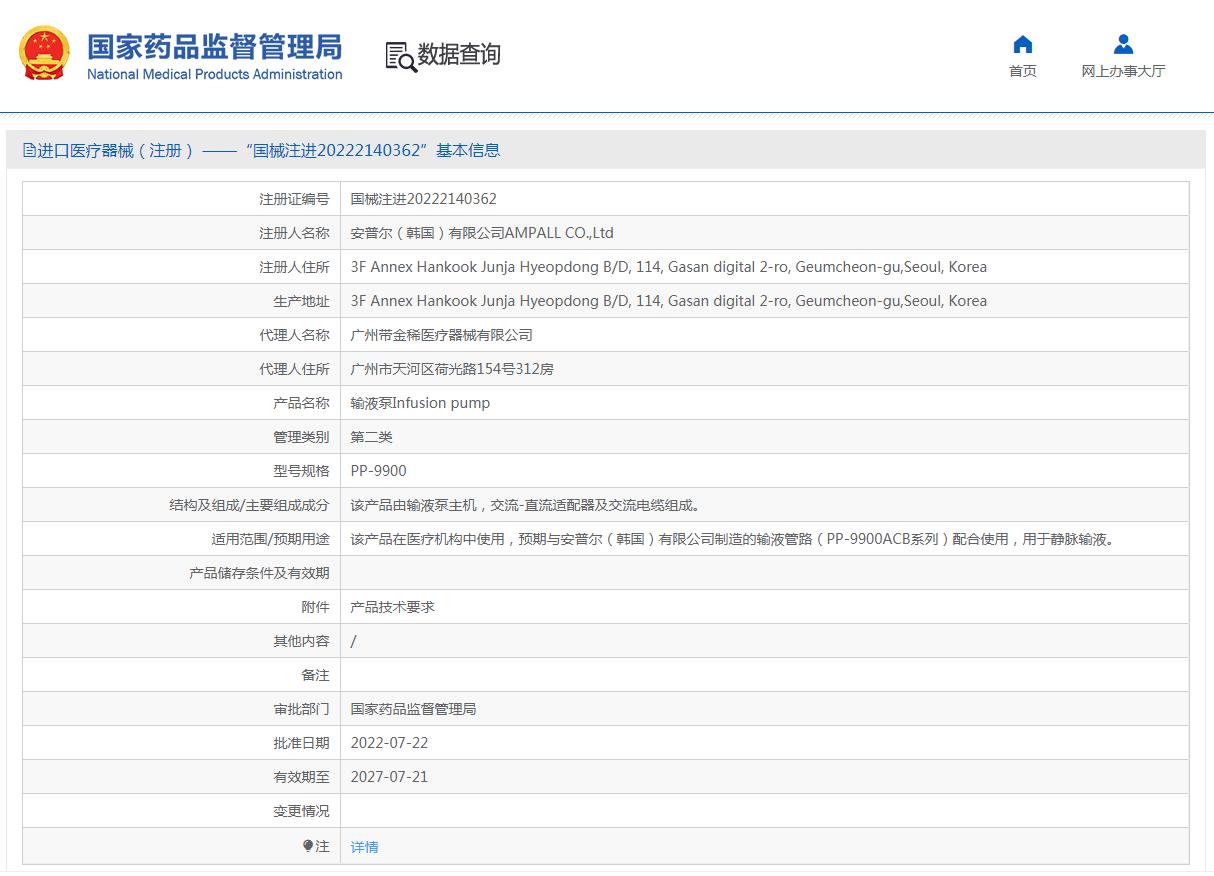Click the 变更情况 label
The image size is (1214, 876).
tap(301, 811)
